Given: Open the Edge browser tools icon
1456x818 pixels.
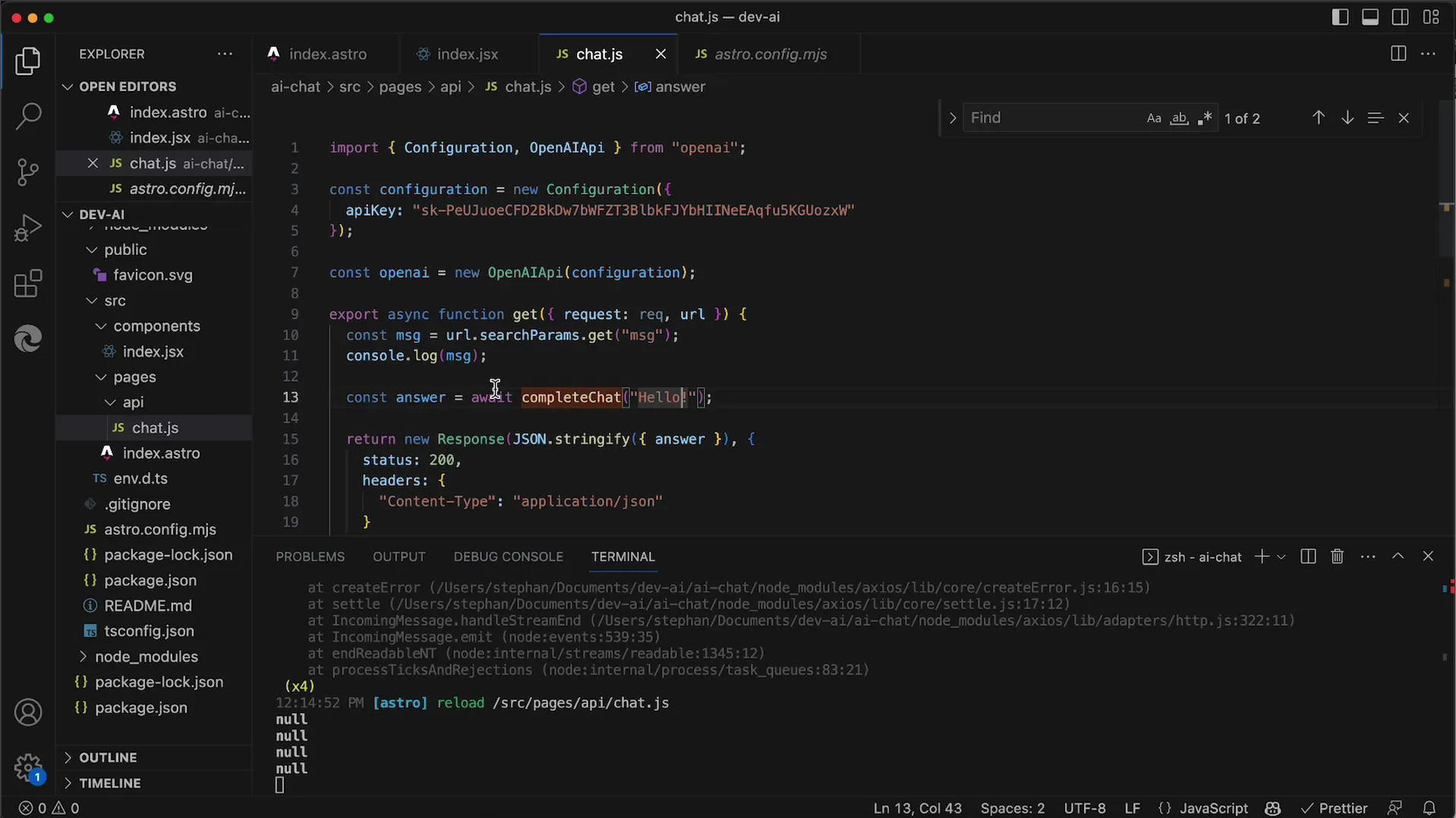Looking at the screenshot, I should coord(28,338).
